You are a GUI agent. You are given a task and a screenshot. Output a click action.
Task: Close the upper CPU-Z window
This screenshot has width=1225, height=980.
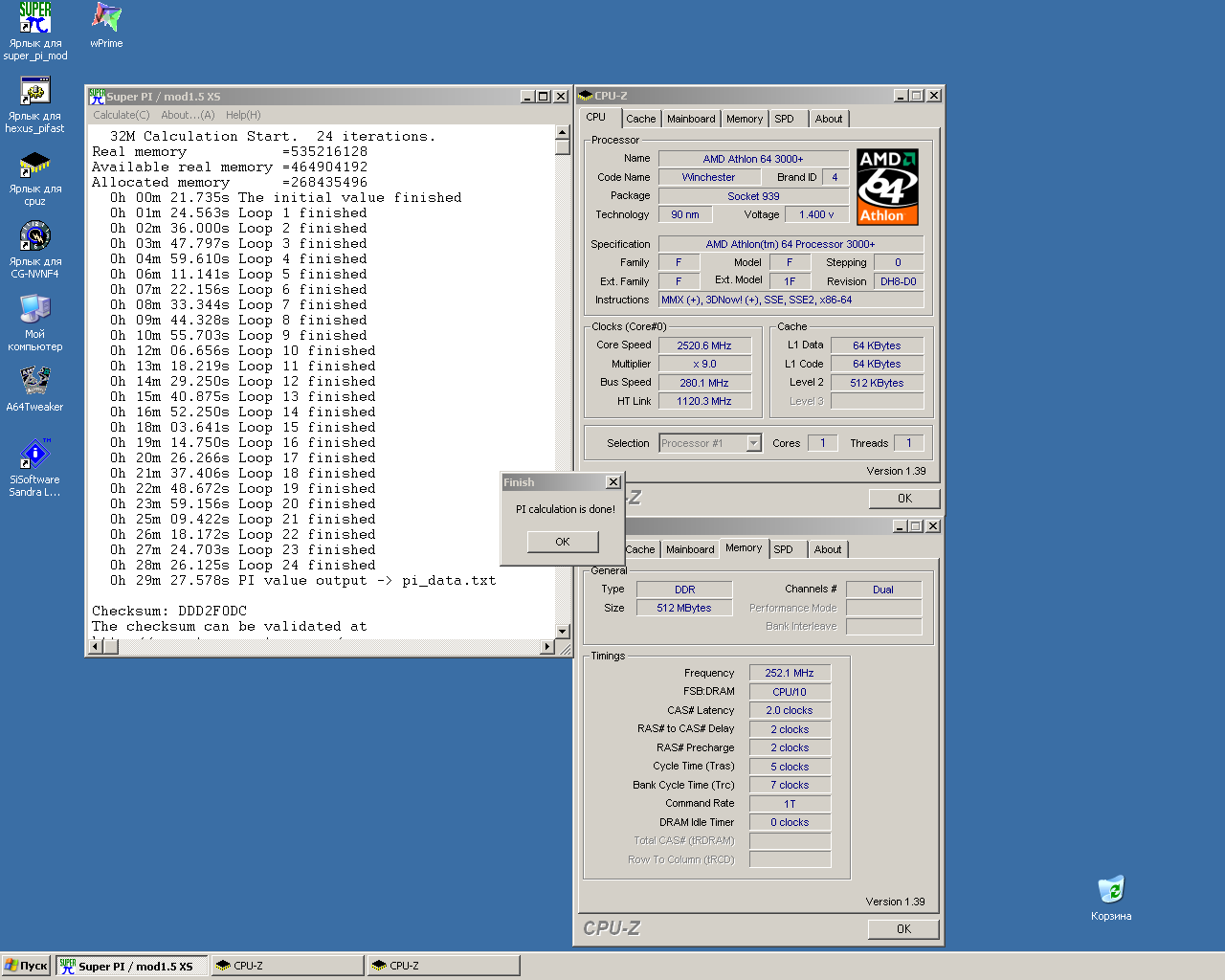point(934,96)
